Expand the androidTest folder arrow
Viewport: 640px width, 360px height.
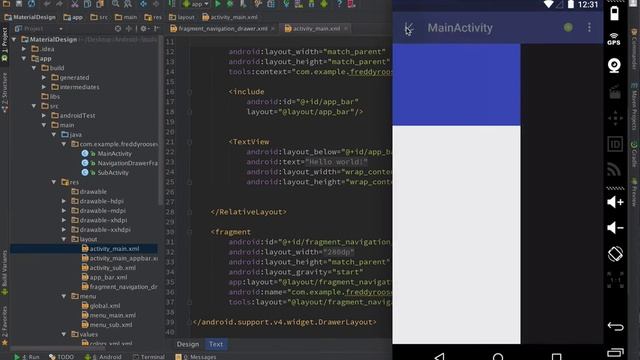point(44,116)
